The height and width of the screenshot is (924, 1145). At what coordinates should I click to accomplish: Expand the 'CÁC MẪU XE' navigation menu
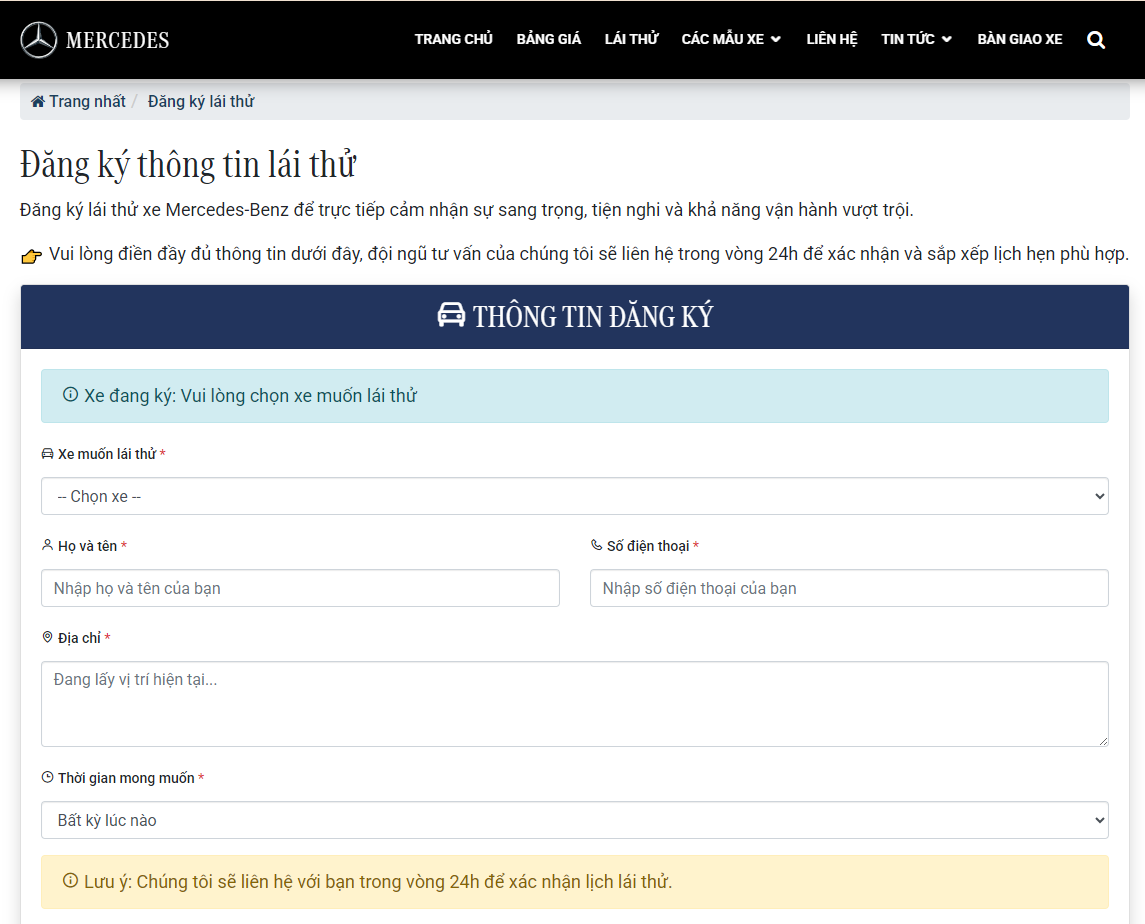coord(732,39)
